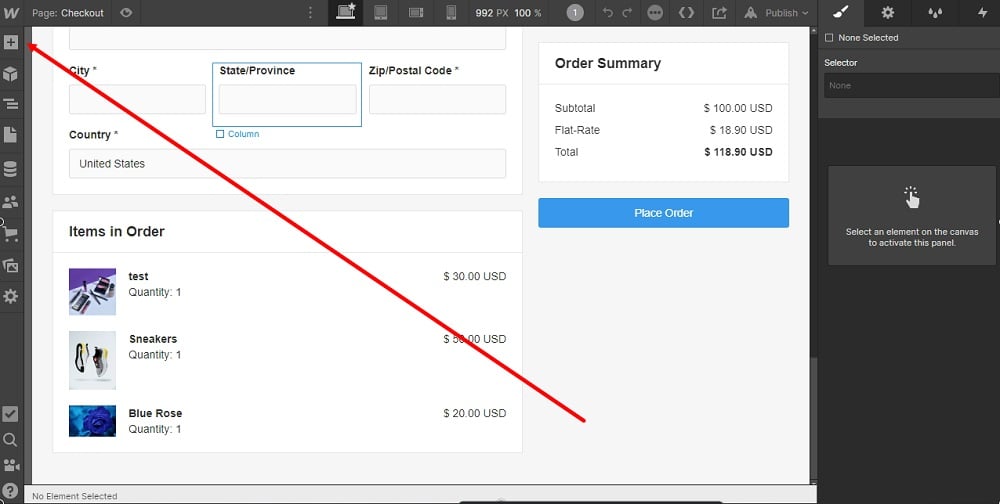The height and width of the screenshot is (504, 1000).
Task: Click the Sneakers product thumbnail
Action: (92, 360)
